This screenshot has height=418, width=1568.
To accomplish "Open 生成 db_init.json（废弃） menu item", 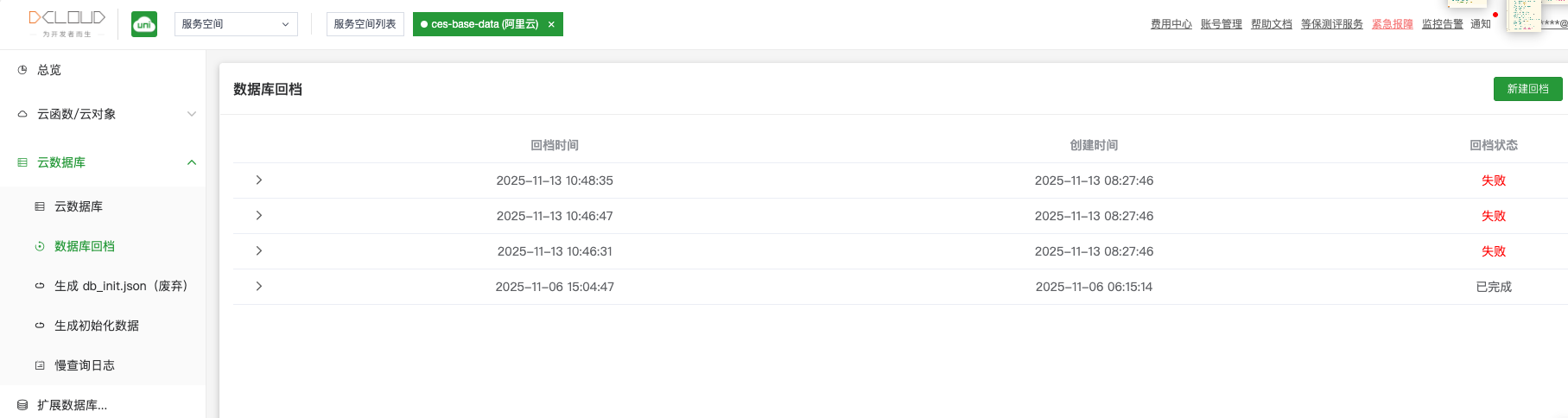I will pos(121,286).
